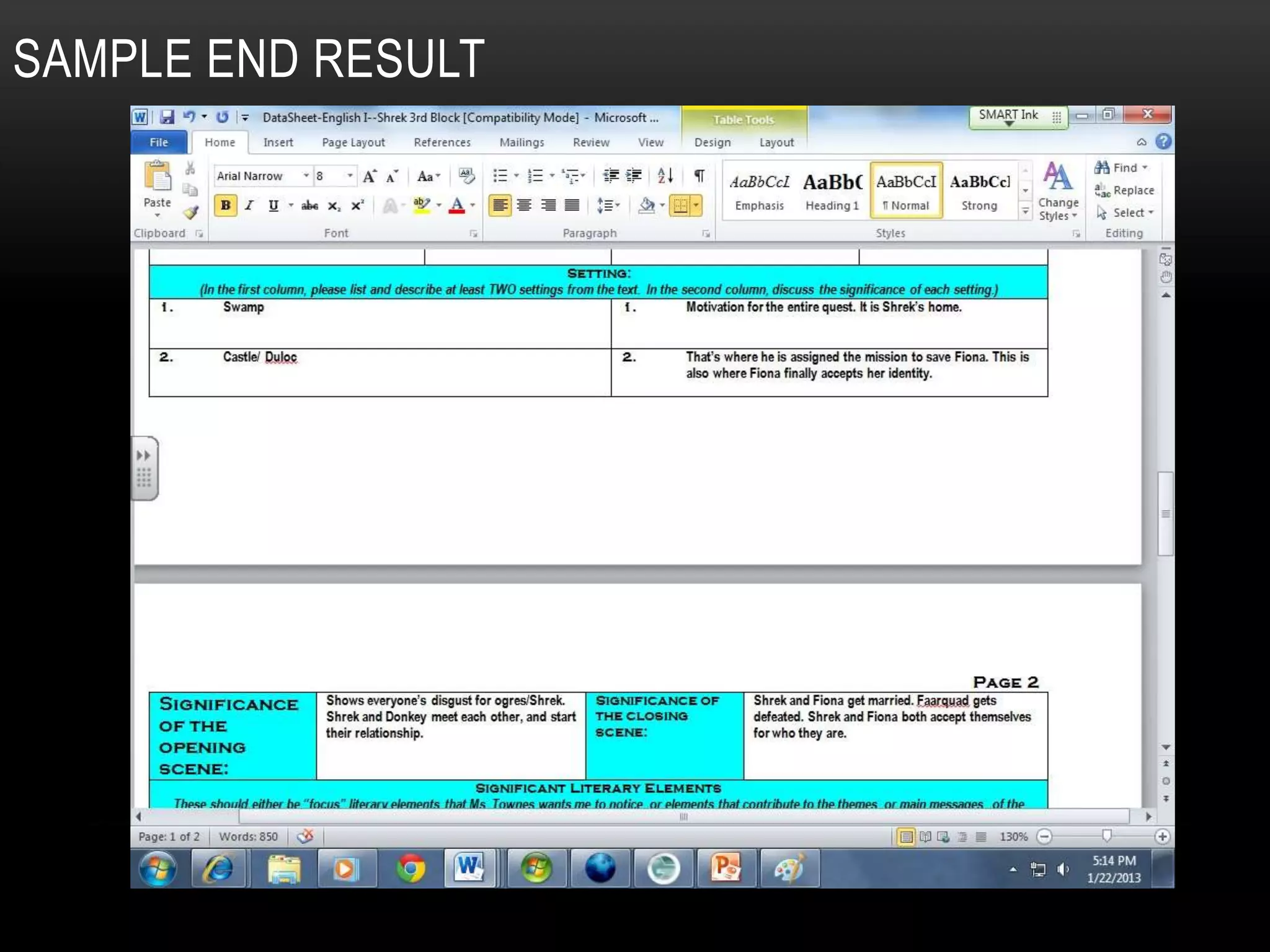Open PowerPoint from the Windows taskbar
1270x952 pixels.
point(726,868)
